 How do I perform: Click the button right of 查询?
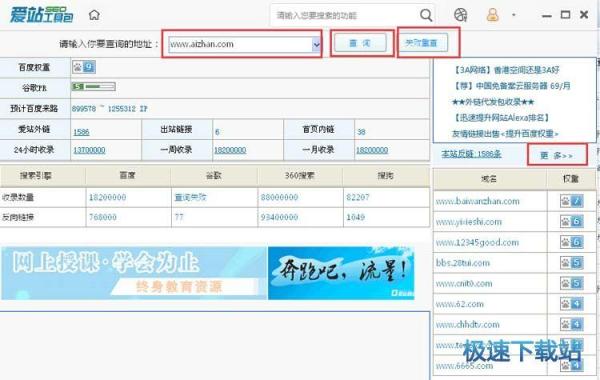click(x=422, y=43)
